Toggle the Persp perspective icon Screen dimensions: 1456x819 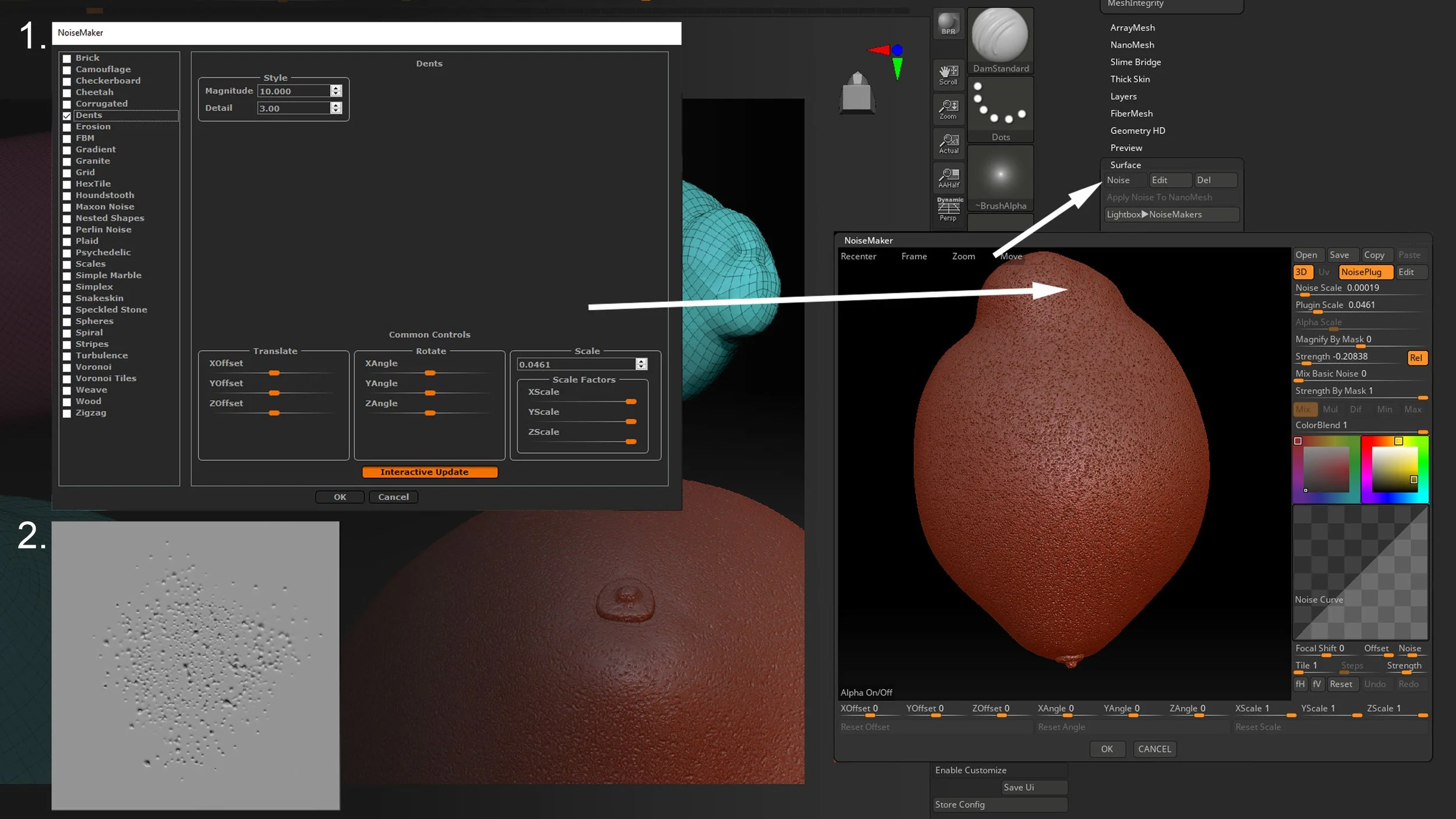pyautogui.click(x=948, y=210)
